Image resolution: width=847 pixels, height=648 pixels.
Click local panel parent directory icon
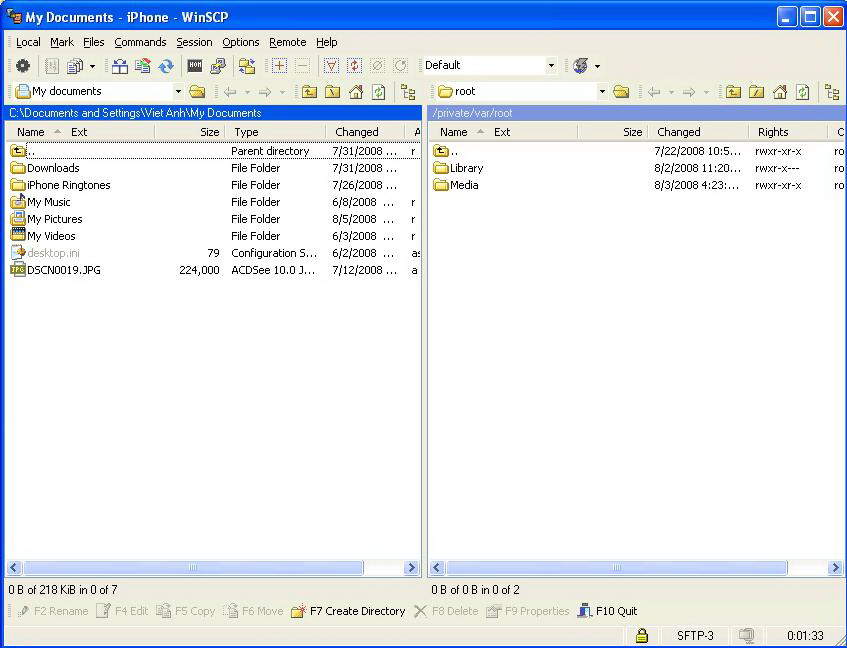[x=310, y=92]
